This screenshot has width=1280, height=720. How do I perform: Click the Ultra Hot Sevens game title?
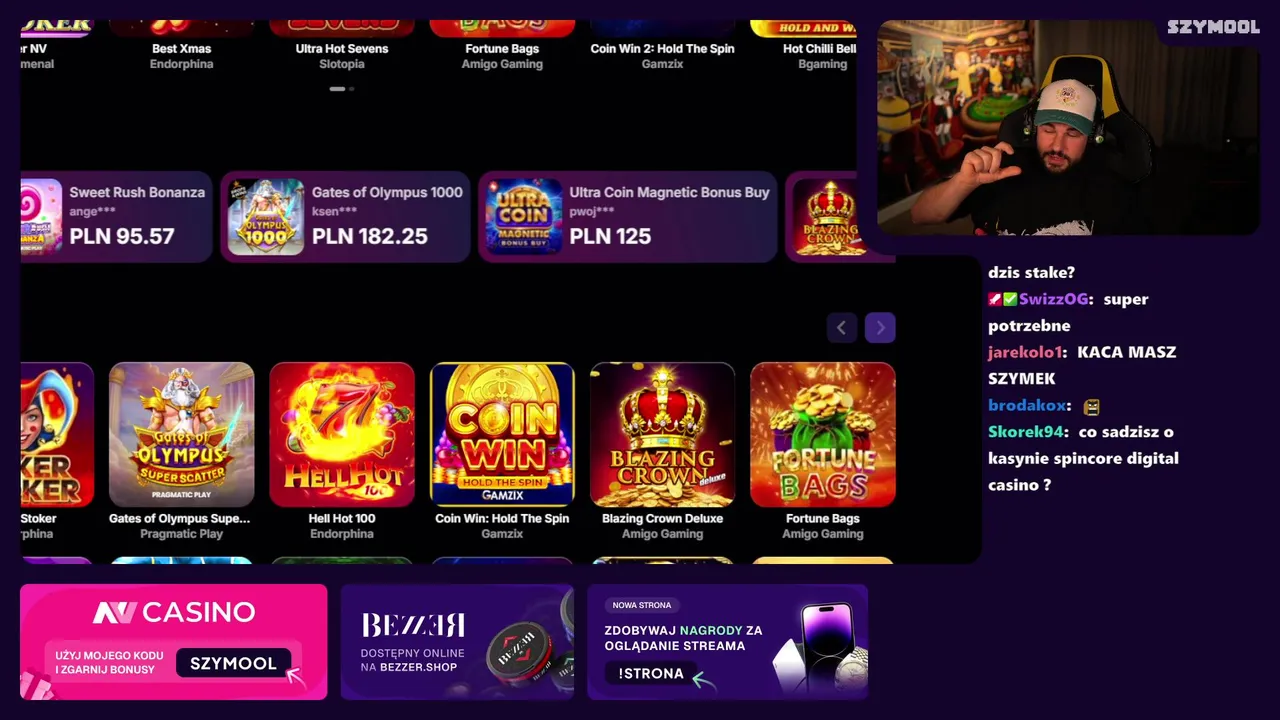tap(342, 48)
